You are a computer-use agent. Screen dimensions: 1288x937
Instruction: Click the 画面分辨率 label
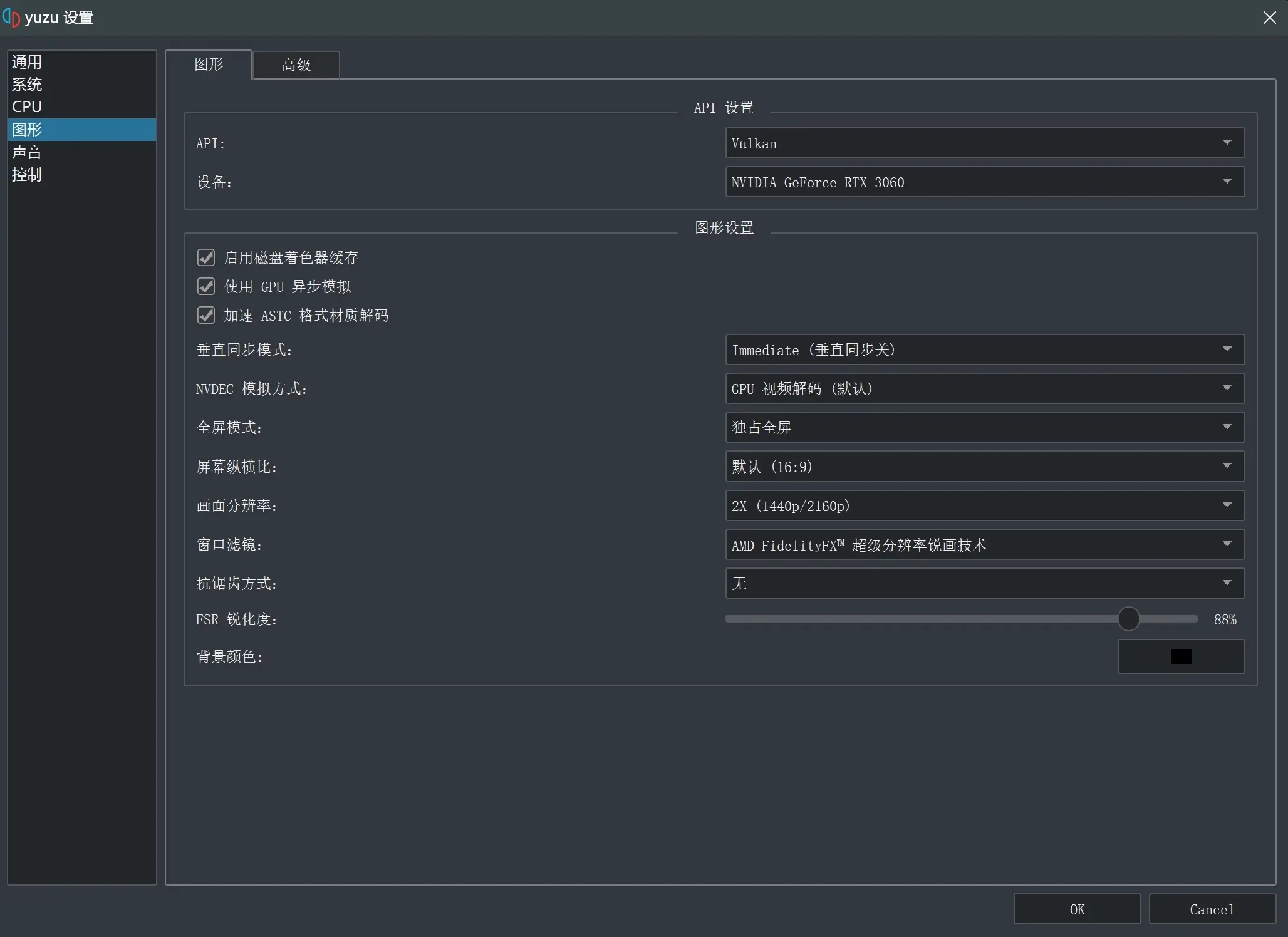click(x=237, y=506)
